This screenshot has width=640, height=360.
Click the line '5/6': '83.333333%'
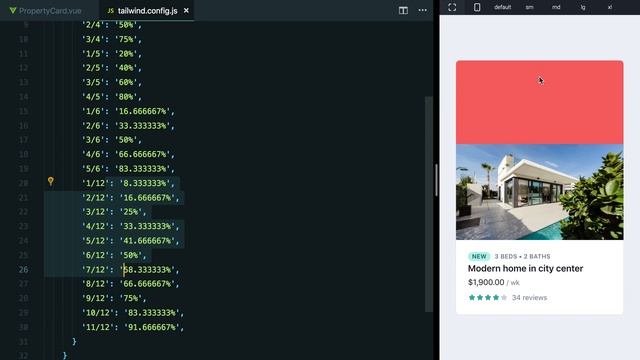[129, 169]
